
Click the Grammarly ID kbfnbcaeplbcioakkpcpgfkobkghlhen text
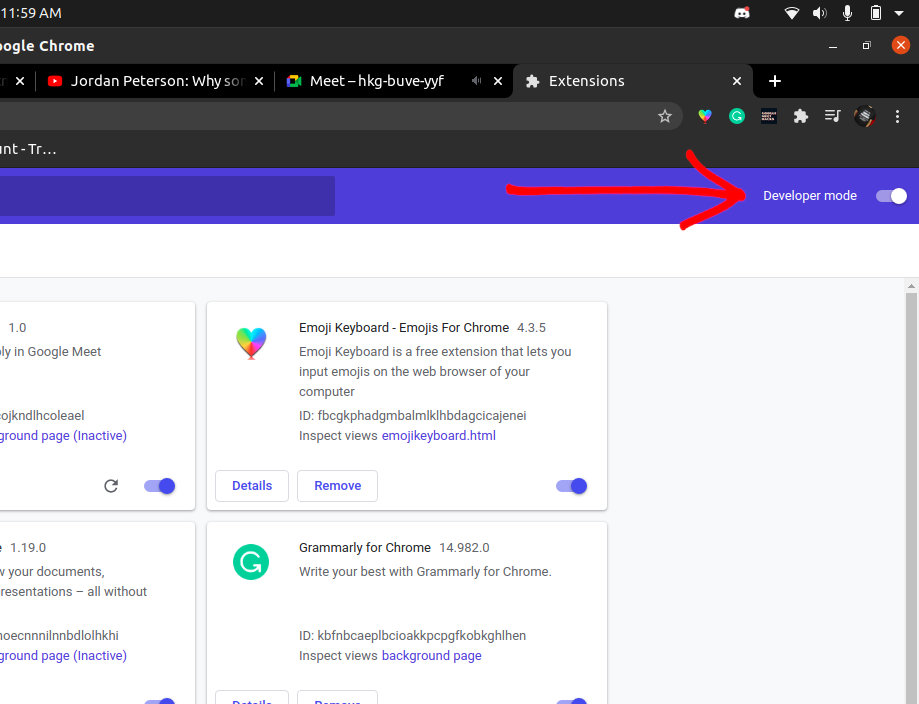[413, 635]
